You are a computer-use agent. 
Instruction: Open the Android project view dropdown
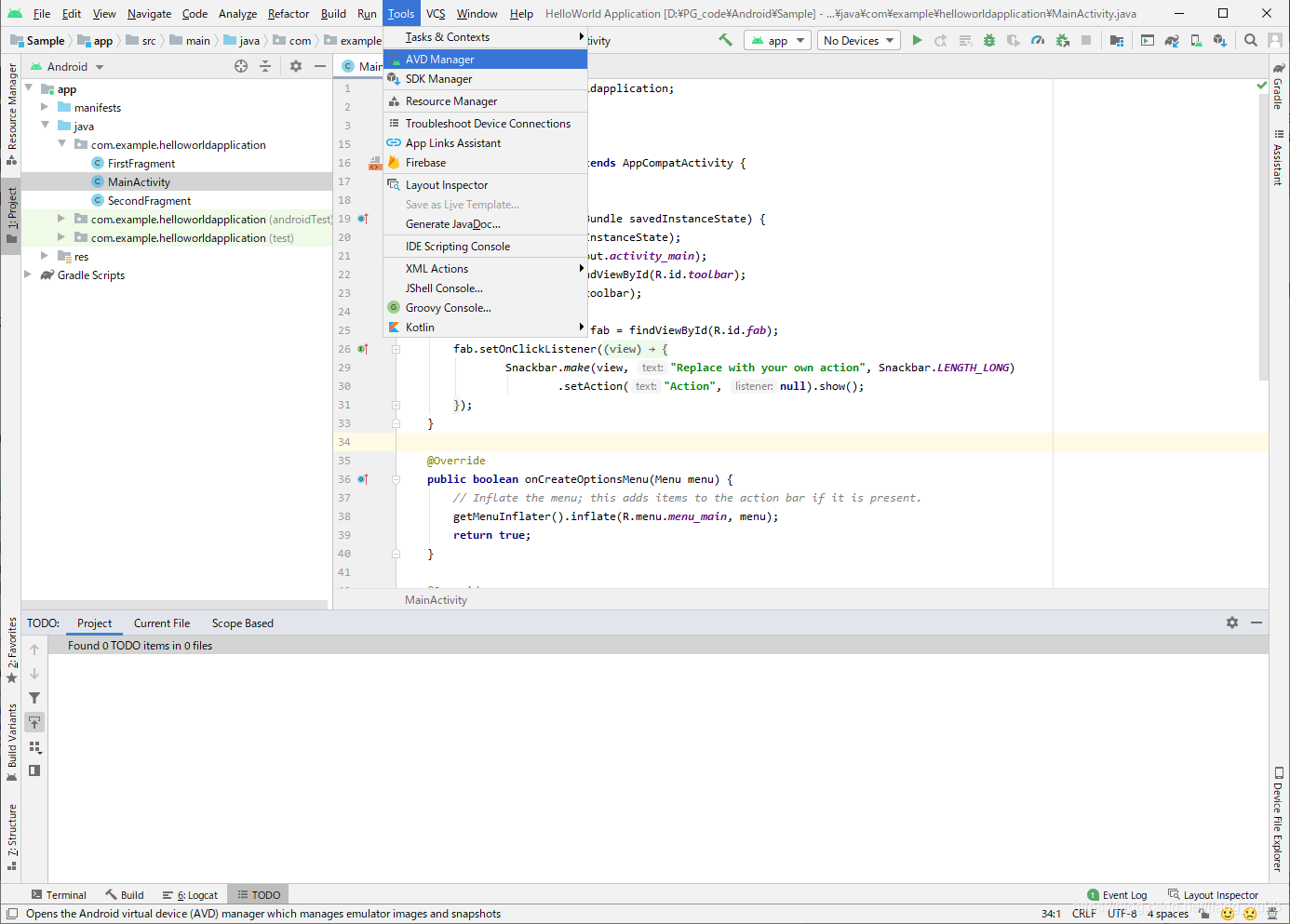(67, 66)
